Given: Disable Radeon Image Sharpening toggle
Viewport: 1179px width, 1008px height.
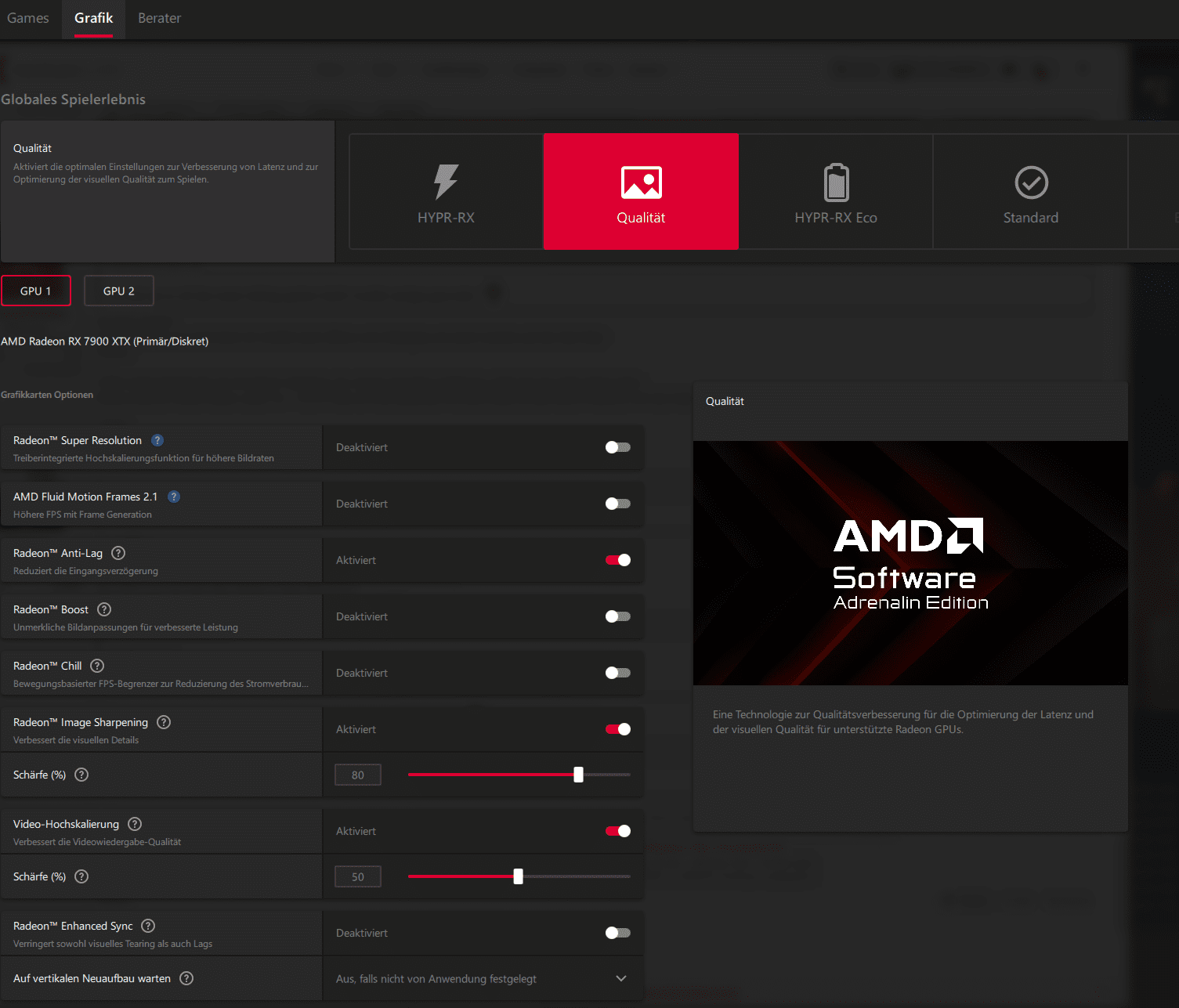Looking at the screenshot, I should tap(618, 729).
